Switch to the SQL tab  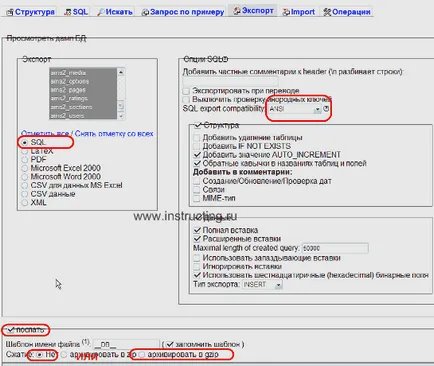pos(76,12)
